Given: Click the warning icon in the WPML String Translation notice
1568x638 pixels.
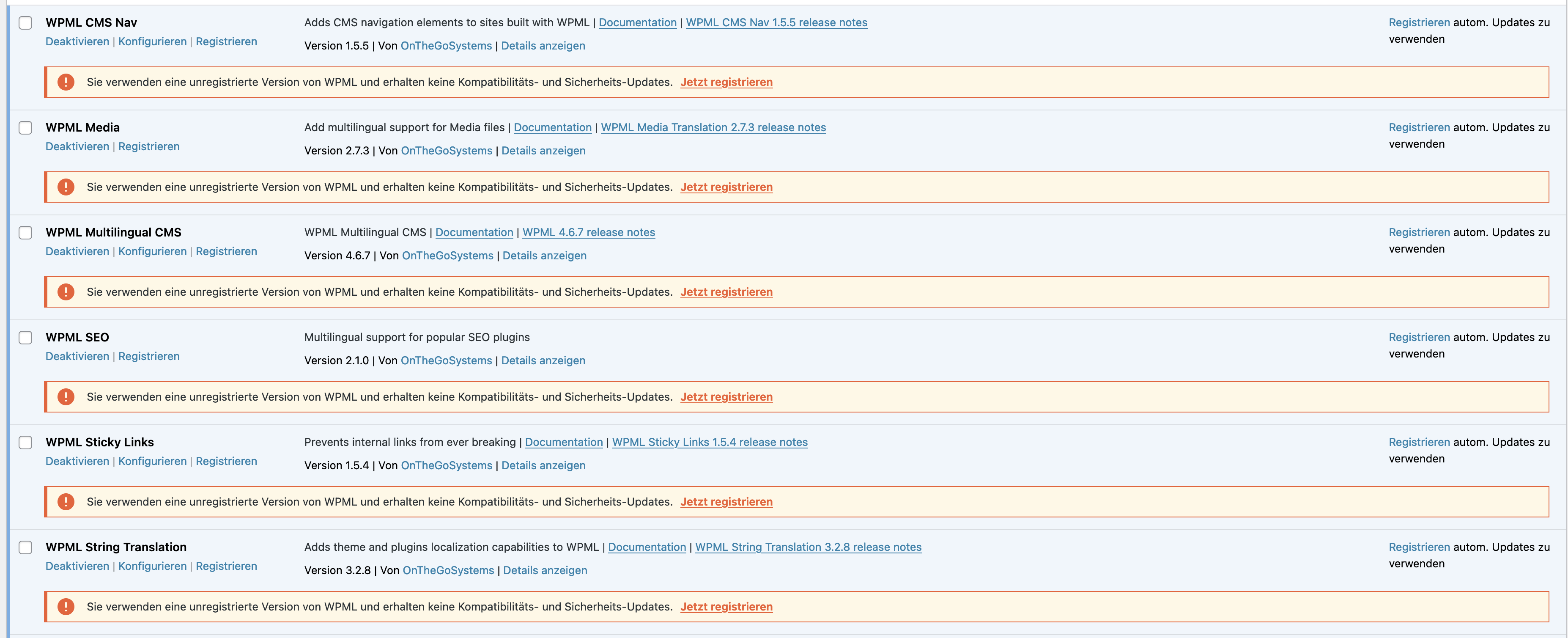Looking at the screenshot, I should point(66,607).
